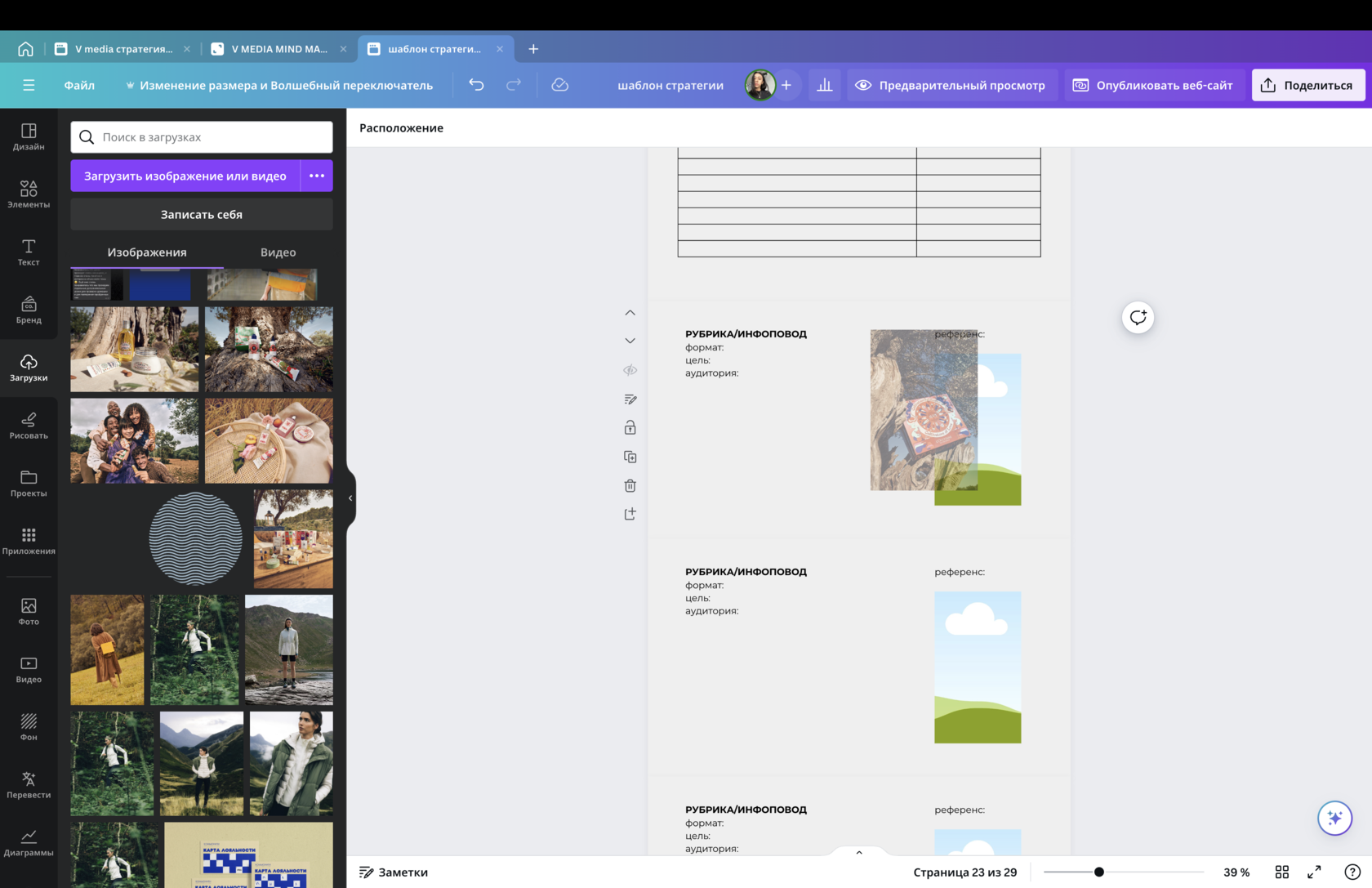Adjust the zoom slider handle

[x=1099, y=872]
